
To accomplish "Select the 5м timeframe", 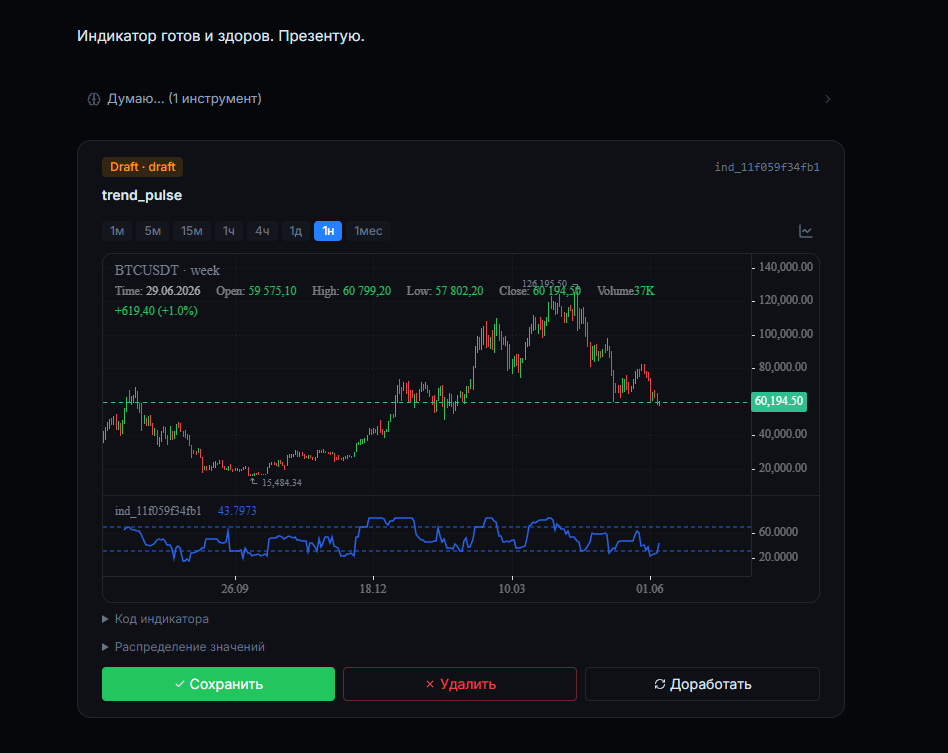I will (152, 231).
